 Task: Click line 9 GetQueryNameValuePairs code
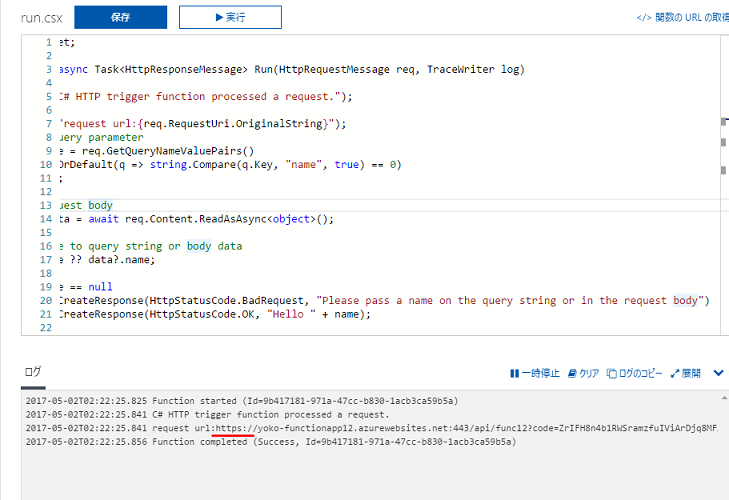click(157, 151)
